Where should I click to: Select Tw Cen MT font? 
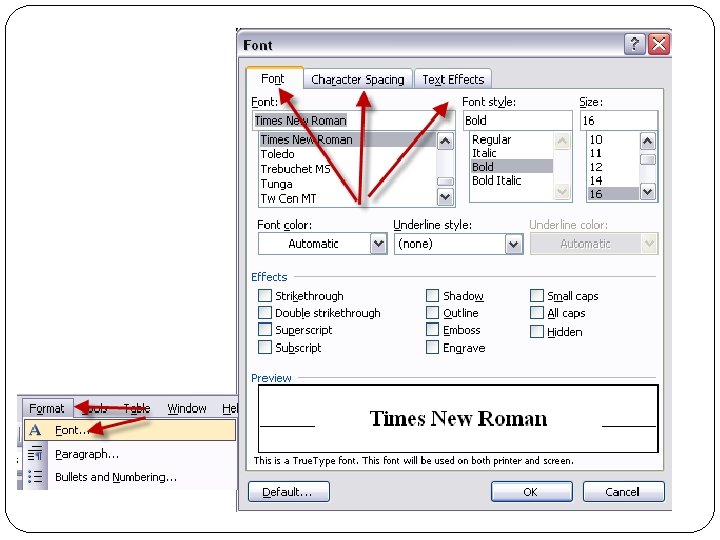[288, 198]
